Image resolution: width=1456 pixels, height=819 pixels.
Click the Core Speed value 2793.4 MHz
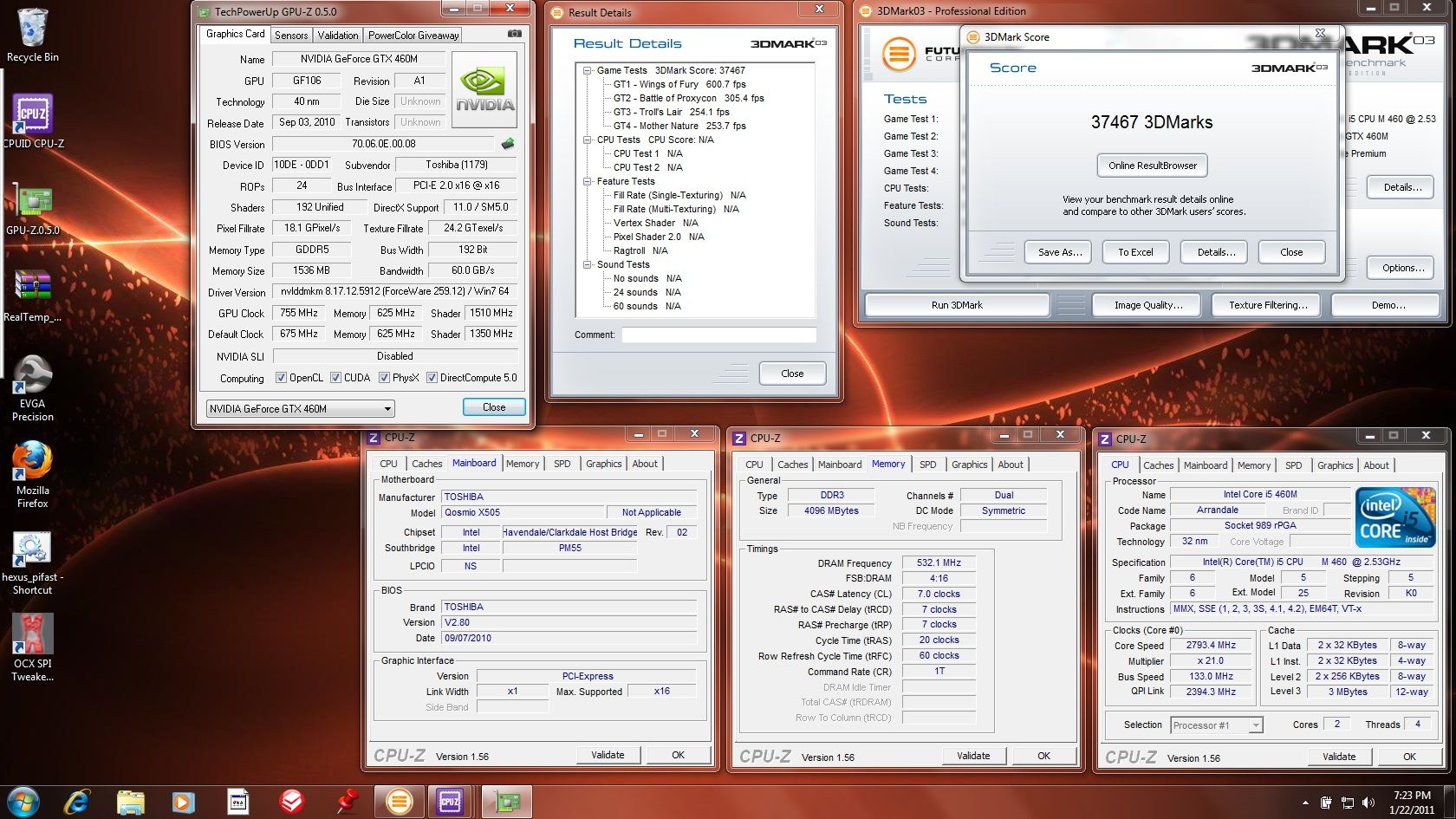click(1211, 645)
